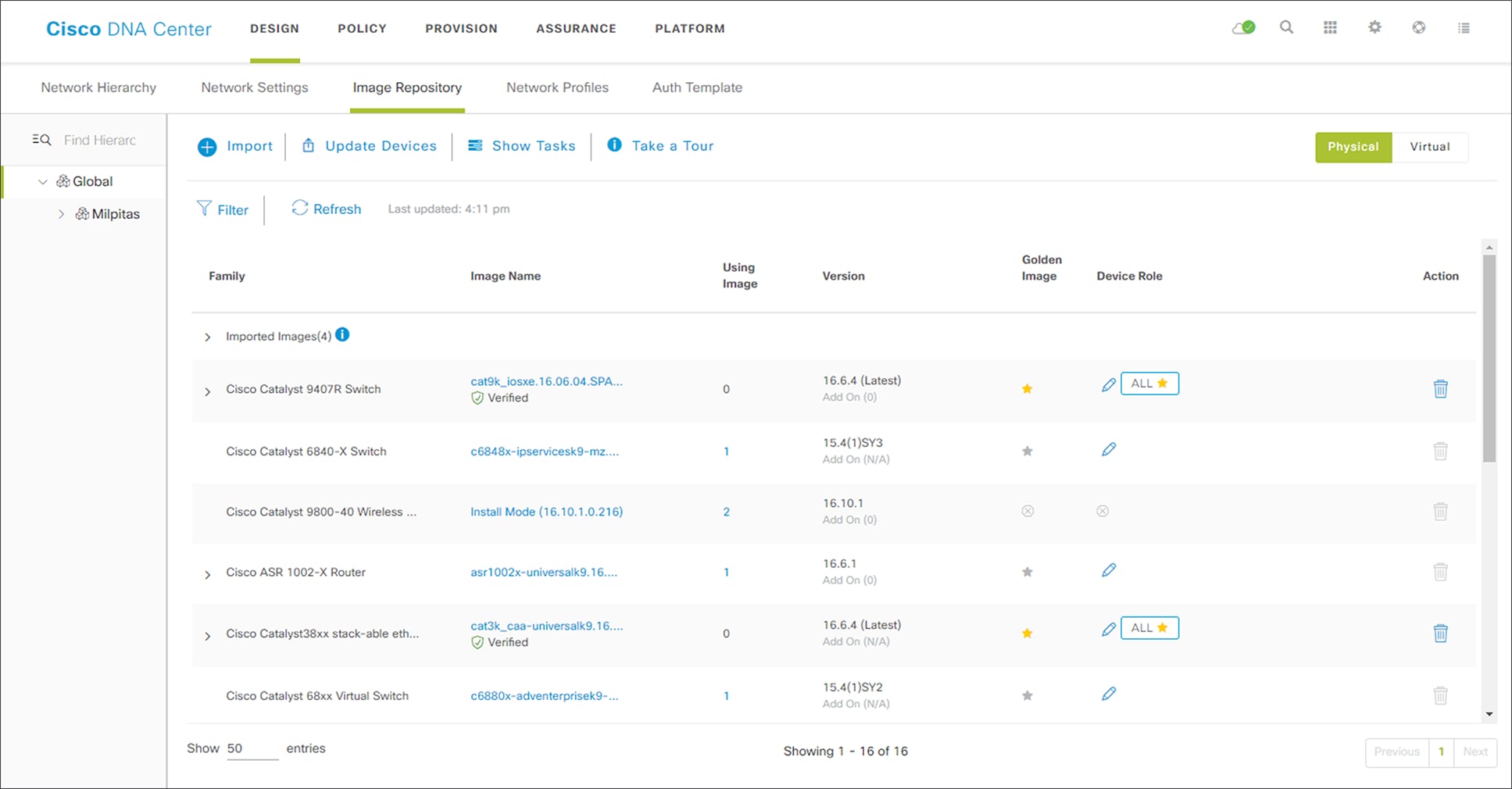Expand the Imported Images(4) row
Viewport: 1512px width, 789px height.
point(207,337)
